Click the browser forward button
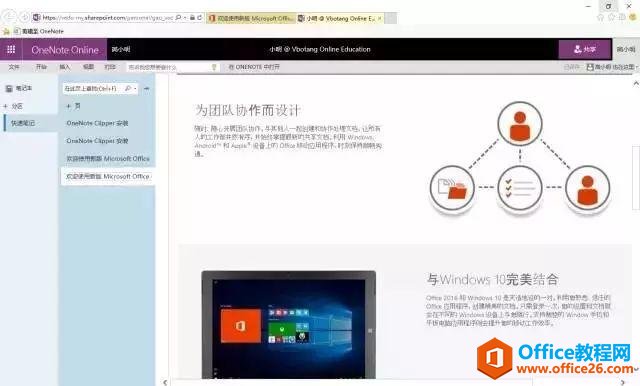640x386 pixels. coord(24,17)
